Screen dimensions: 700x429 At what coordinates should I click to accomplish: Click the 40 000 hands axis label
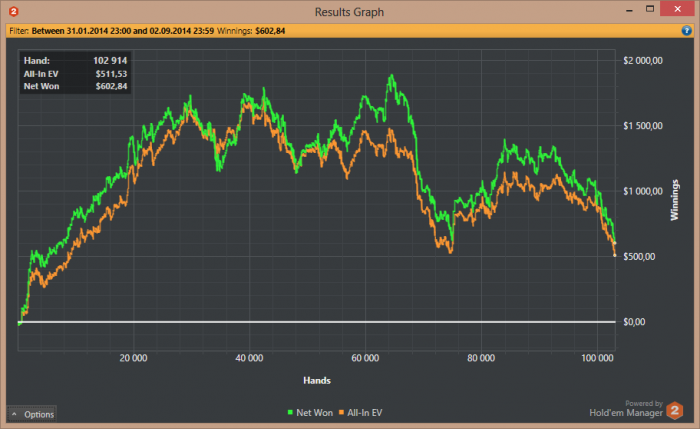click(x=249, y=358)
